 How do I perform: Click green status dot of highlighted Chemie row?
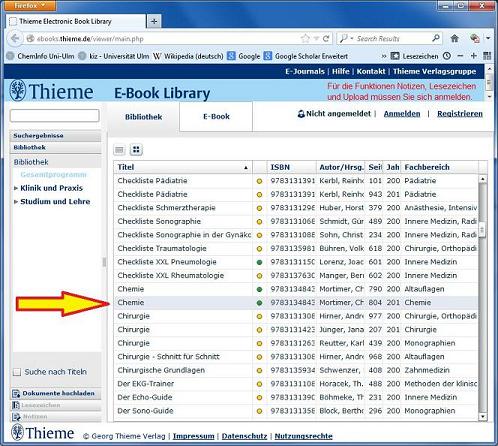pyautogui.click(x=259, y=303)
